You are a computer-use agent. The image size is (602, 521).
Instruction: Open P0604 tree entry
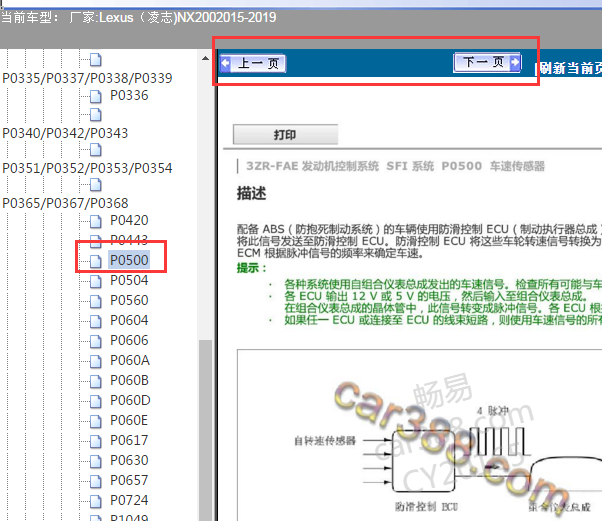129,320
